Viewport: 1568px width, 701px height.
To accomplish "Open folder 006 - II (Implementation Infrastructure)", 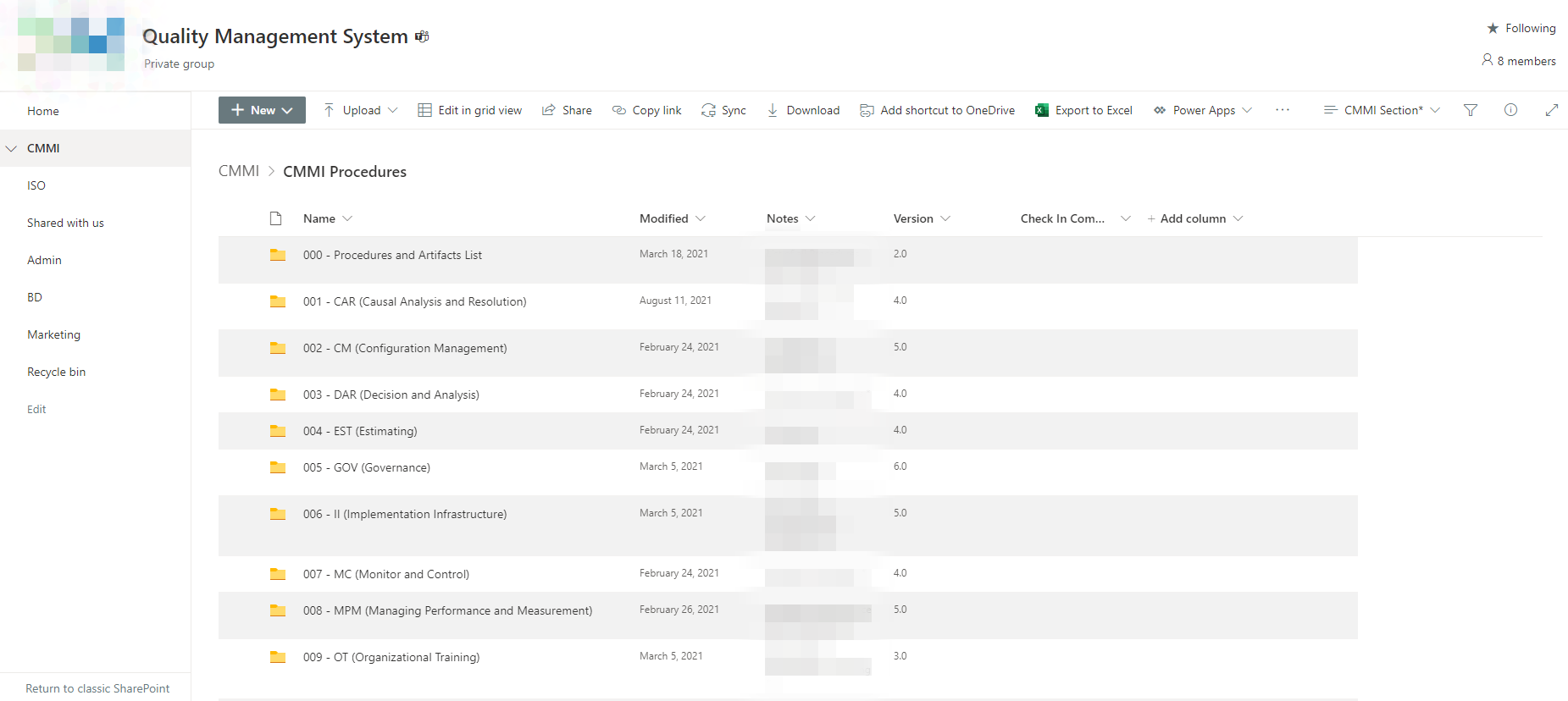I will 405,514.
